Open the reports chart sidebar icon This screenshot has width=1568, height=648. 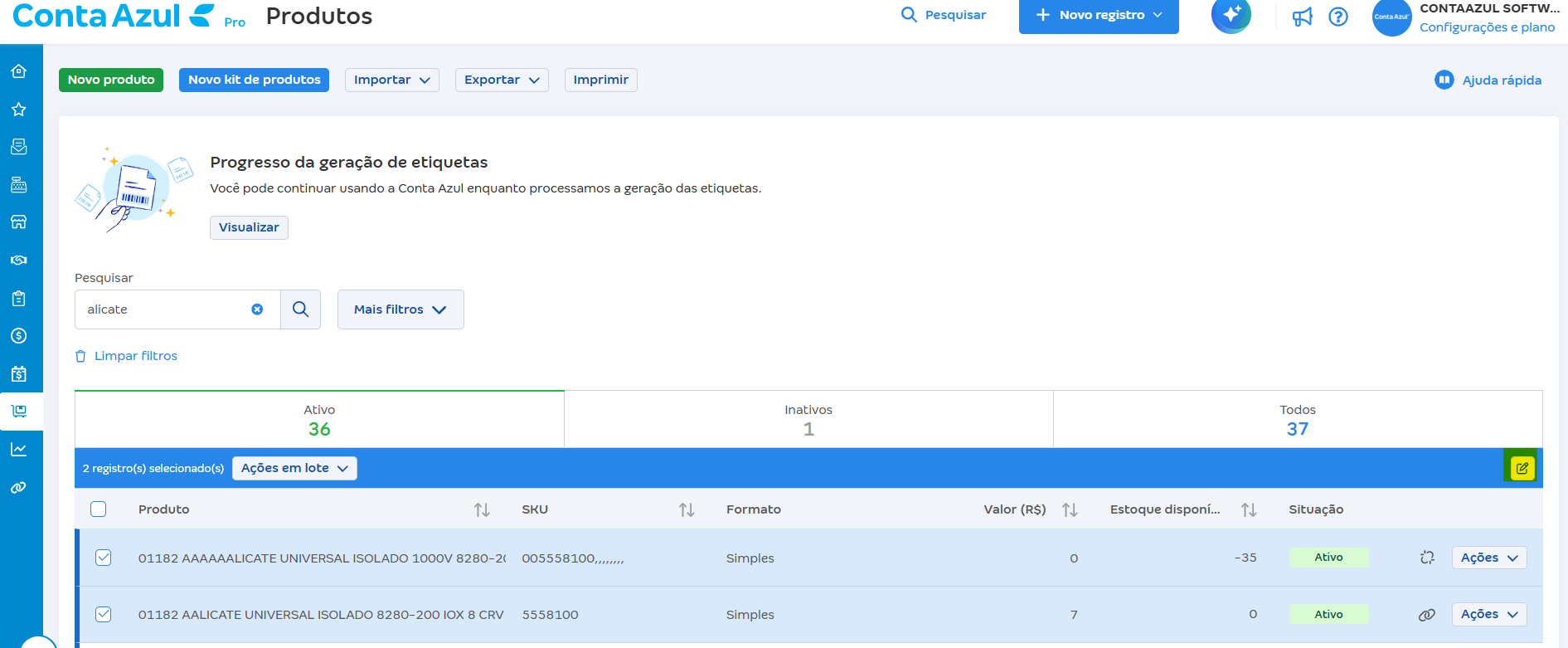[19, 450]
